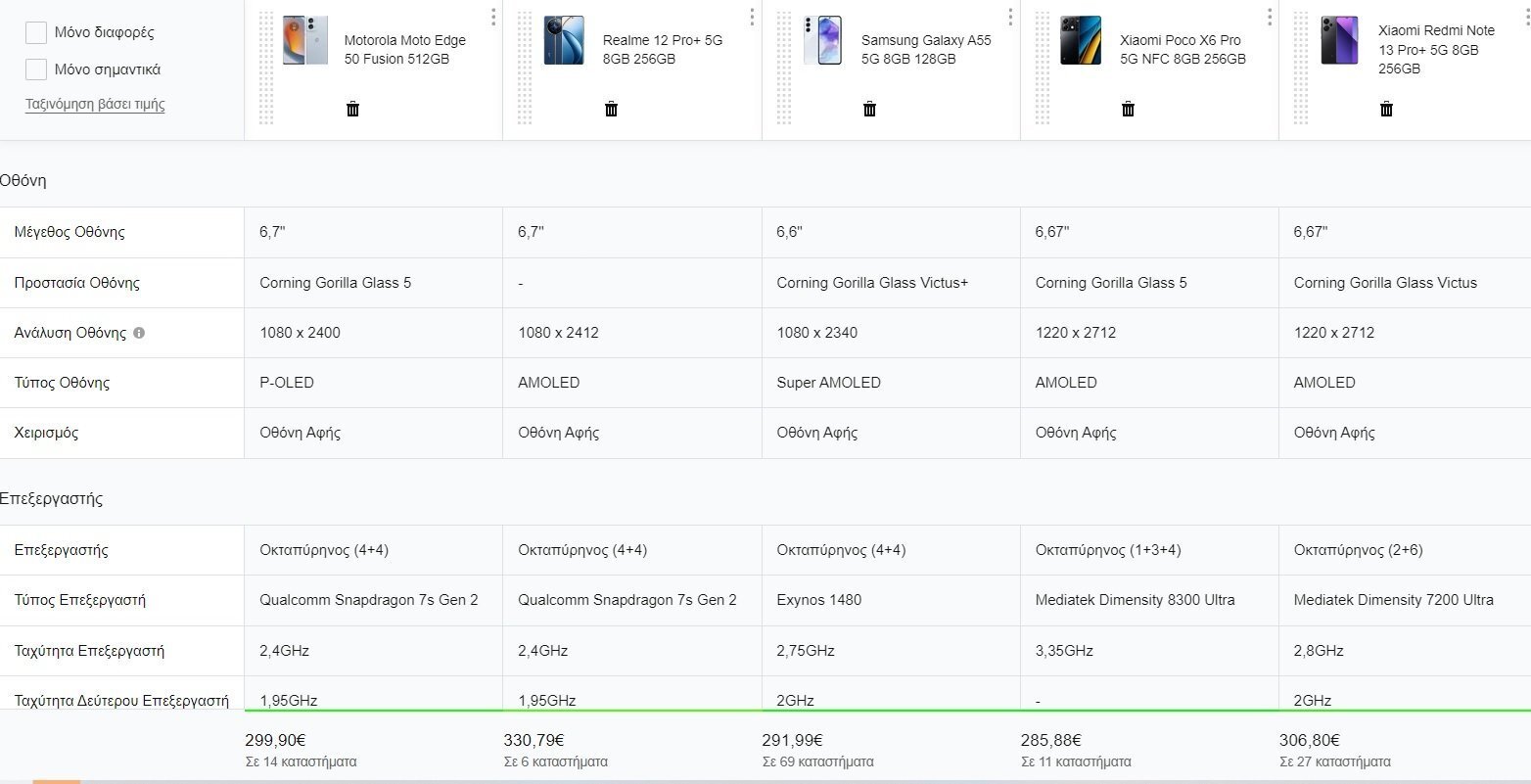Click the 285,88€ price
1531x784 pixels.
(1050, 741)
